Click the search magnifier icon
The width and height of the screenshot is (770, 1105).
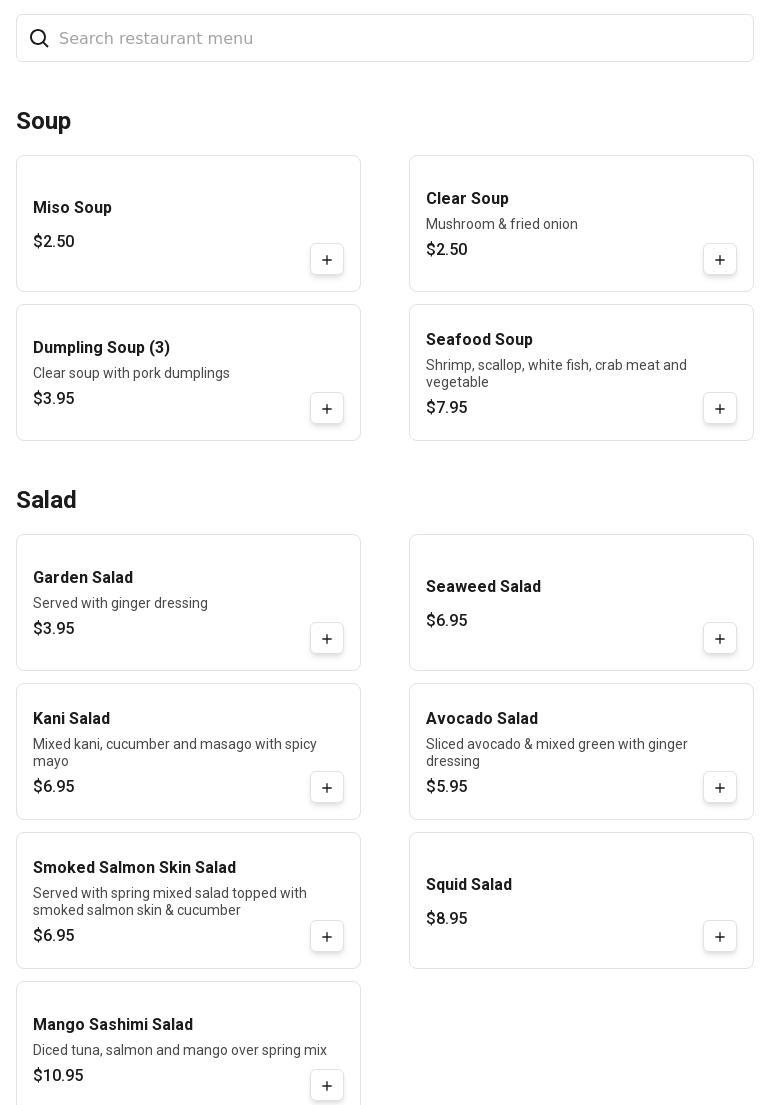point(39,38)
